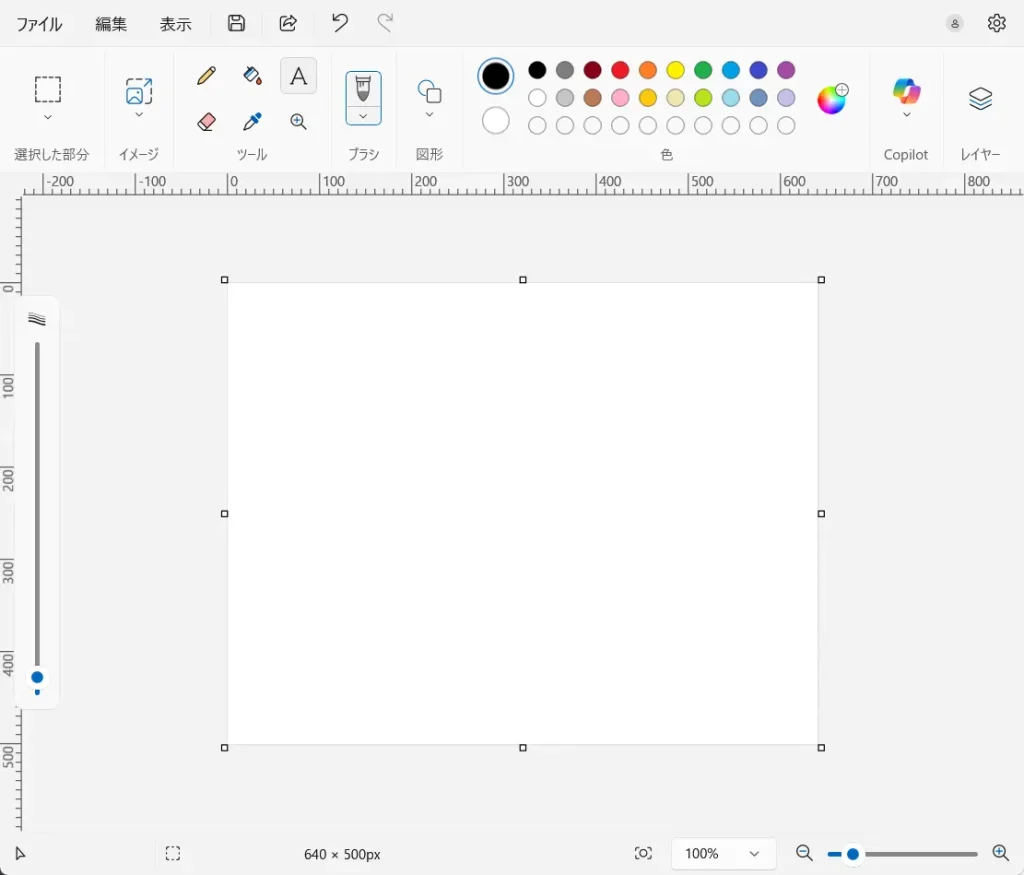Pick the red palette swatch
The image size is (1024, 875).
620,70
